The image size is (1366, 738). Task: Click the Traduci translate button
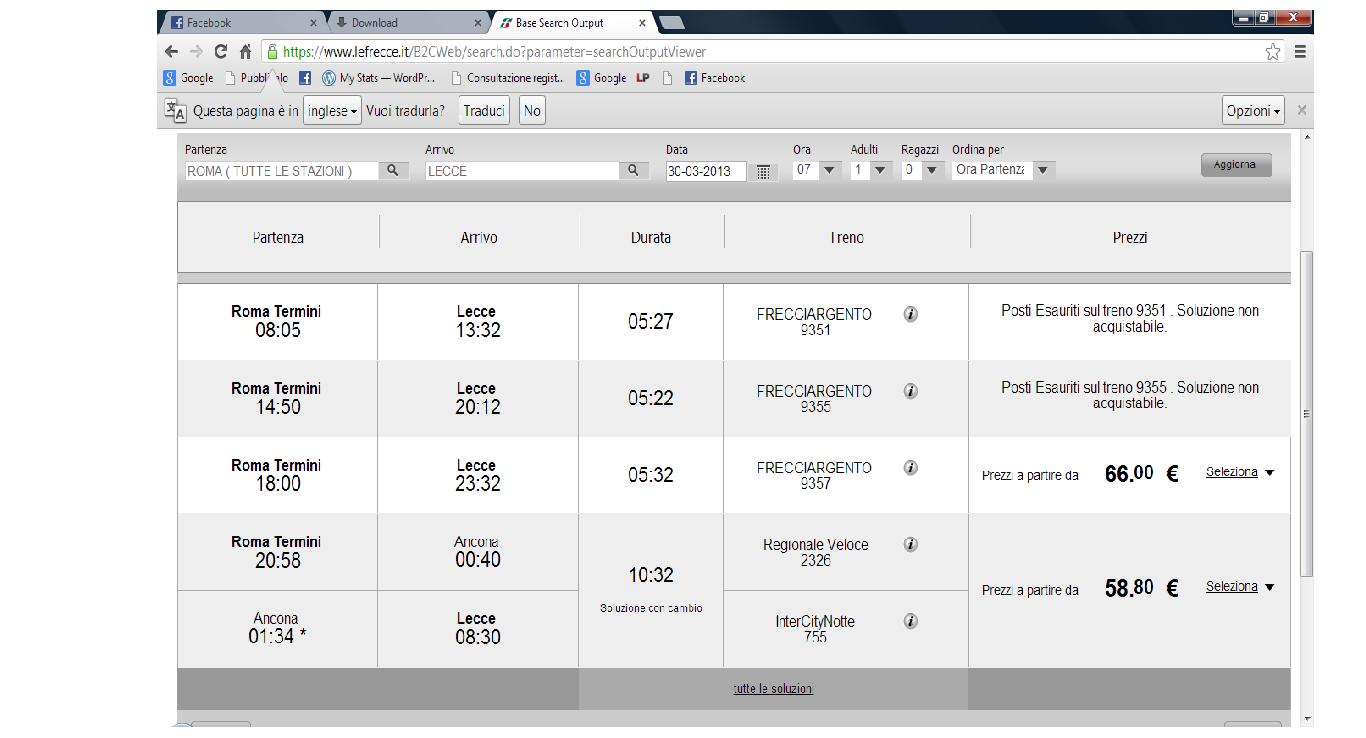(484, 111)
